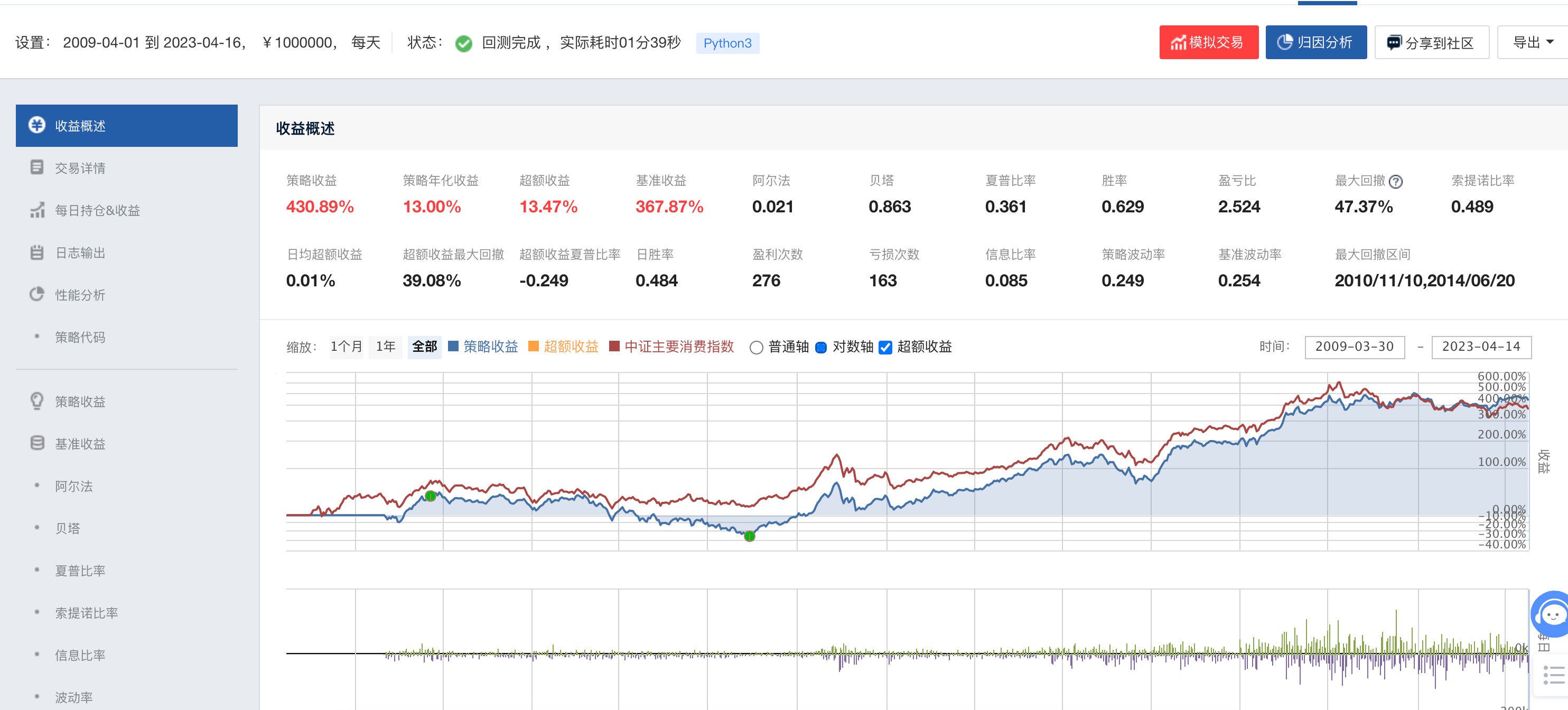Click the 基准收益 database icon
The height and width of the screenshot is (710, 1568).
tap(36, 443)
